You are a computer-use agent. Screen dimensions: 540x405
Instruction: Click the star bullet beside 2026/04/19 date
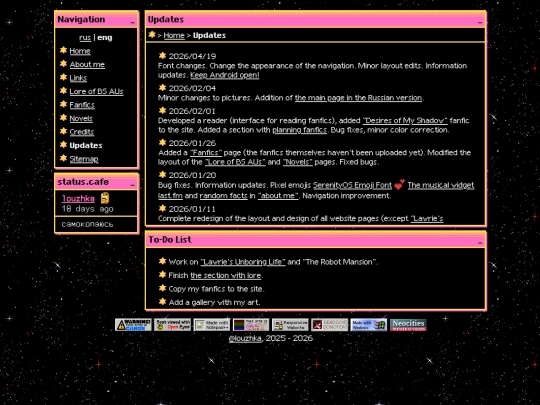tap(162, 55)
